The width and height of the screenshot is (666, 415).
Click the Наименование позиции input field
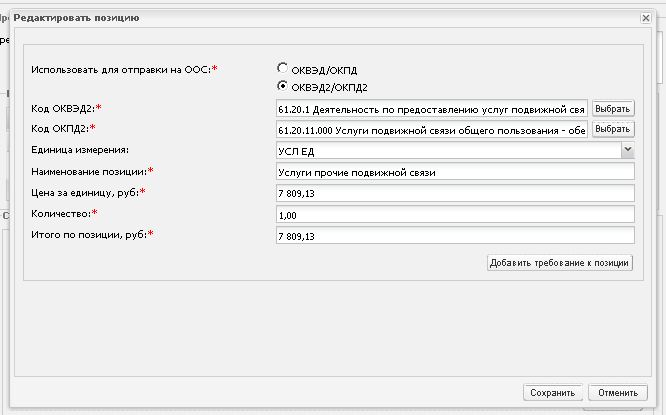pos(455,172)
